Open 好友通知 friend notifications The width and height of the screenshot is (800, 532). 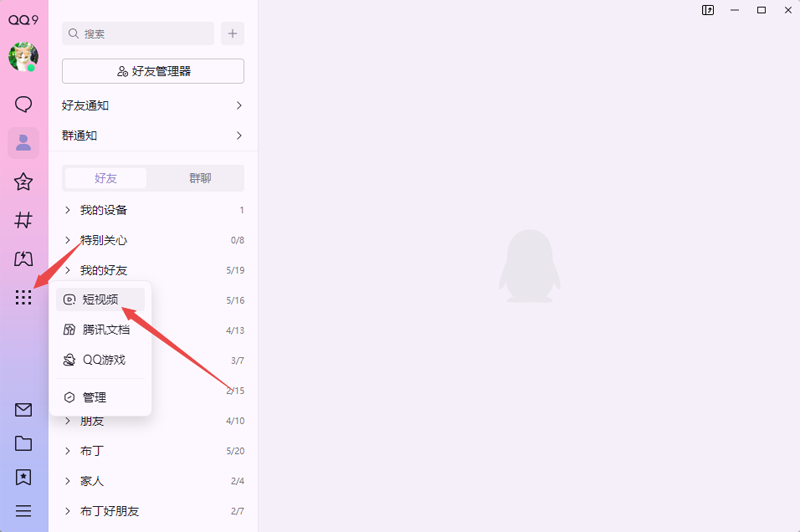pos(153,106)
